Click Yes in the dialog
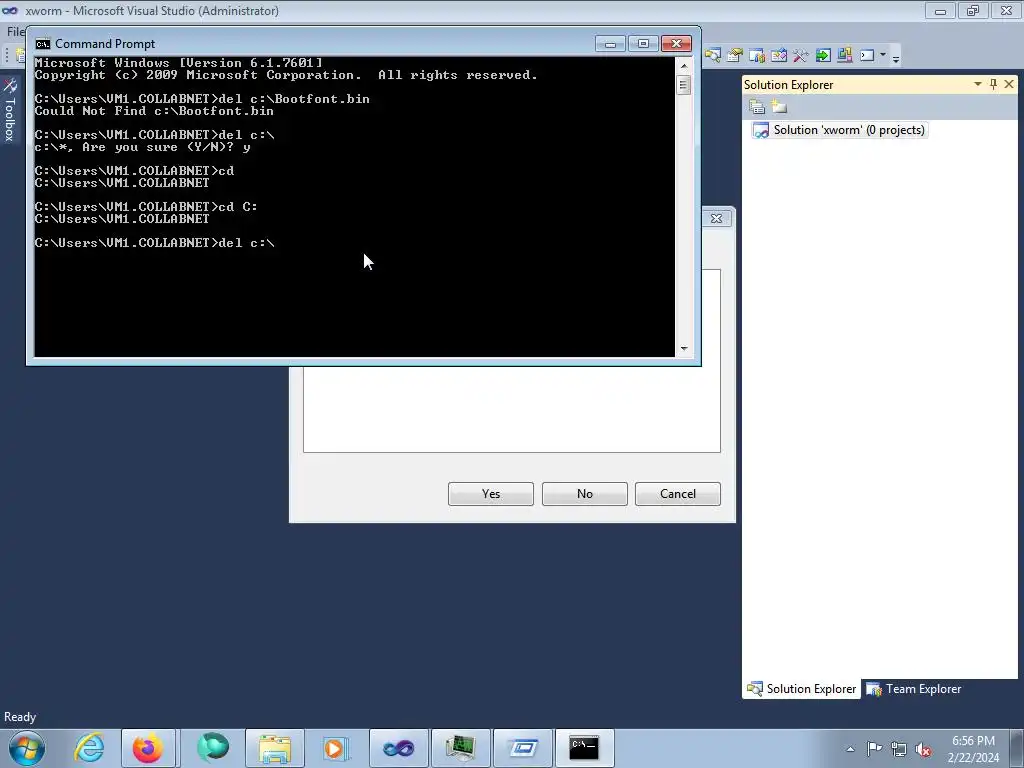The image size is (1024, 768). click(490, 494)
